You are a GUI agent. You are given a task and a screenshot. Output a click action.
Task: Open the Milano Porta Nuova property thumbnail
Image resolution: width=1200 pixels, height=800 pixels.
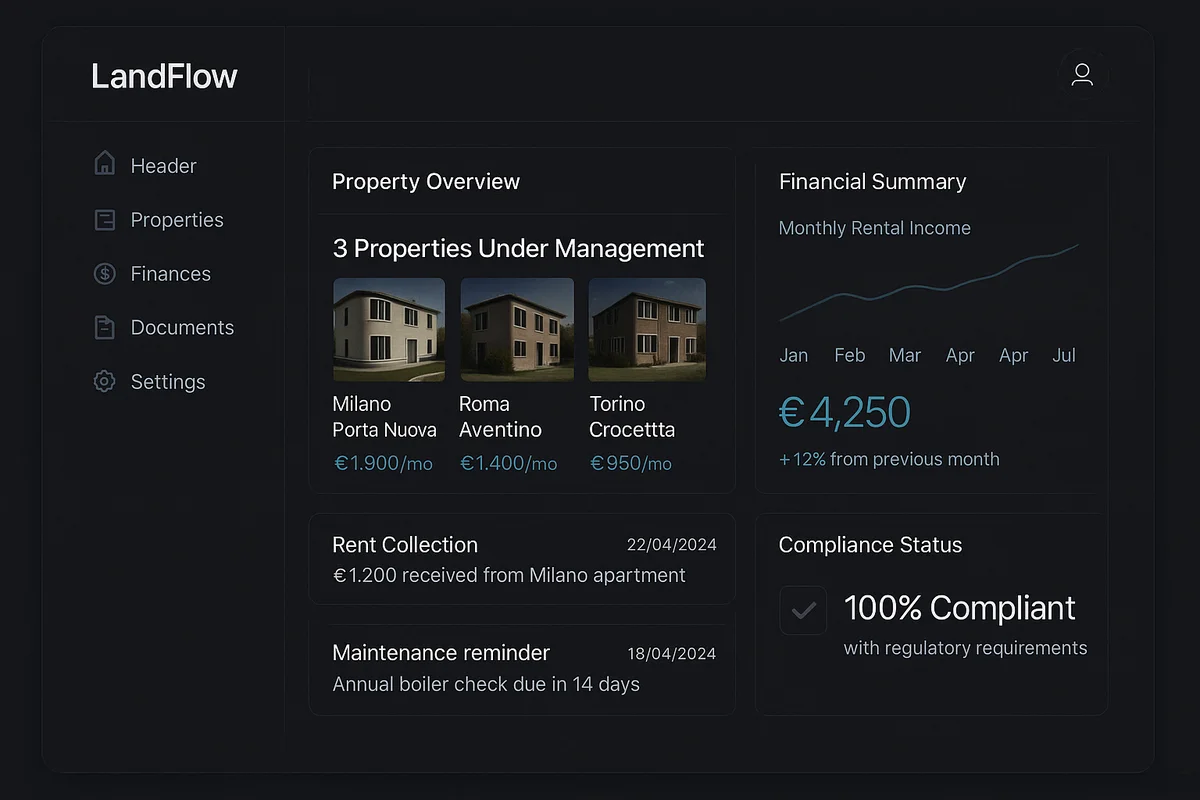388,329
